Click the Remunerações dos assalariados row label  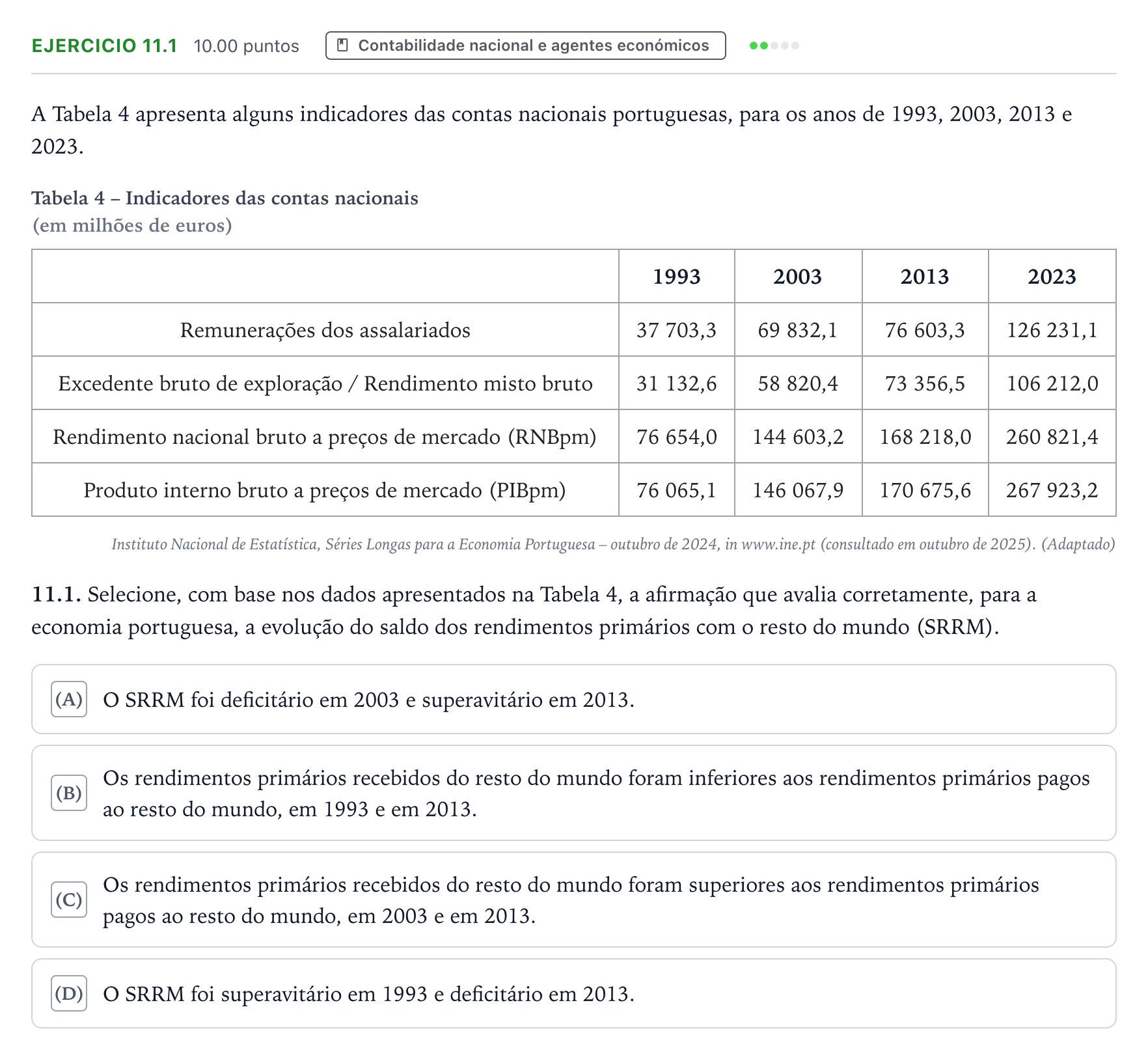[x=325, y=330]
